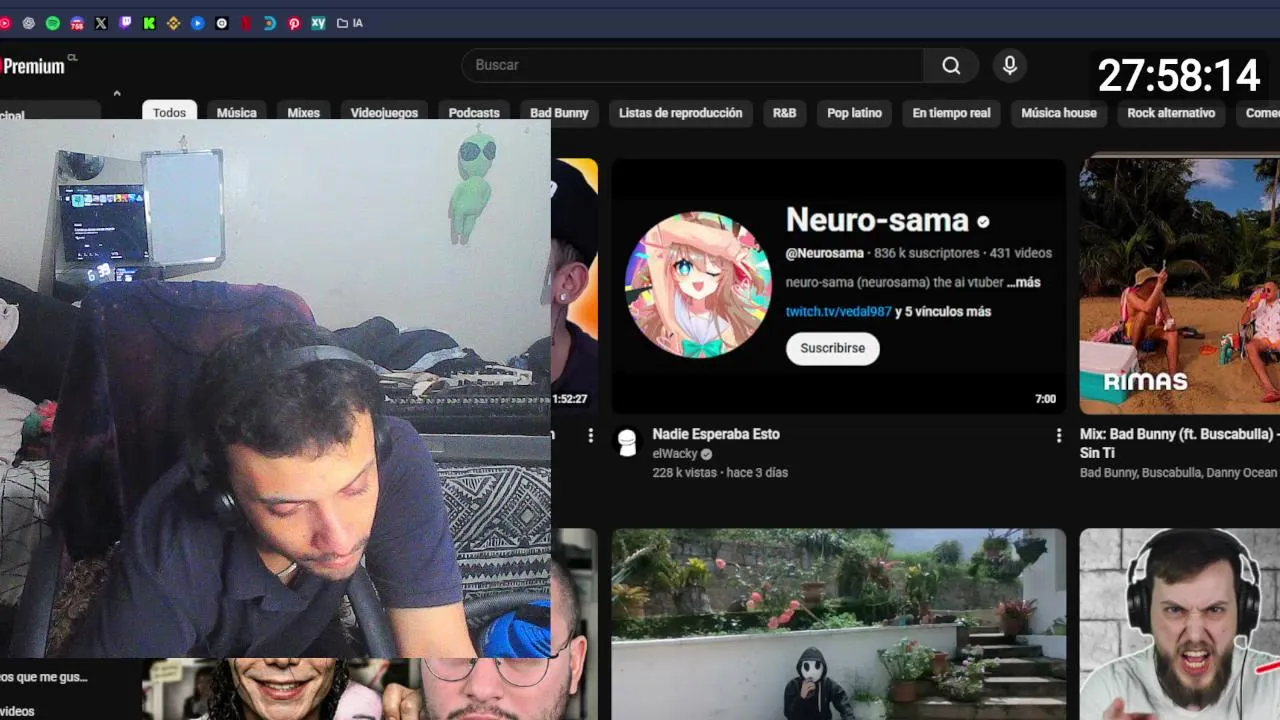
Task: Open options menu for 'Nadie Esperaba Esto'
Action: (1058, 436)
